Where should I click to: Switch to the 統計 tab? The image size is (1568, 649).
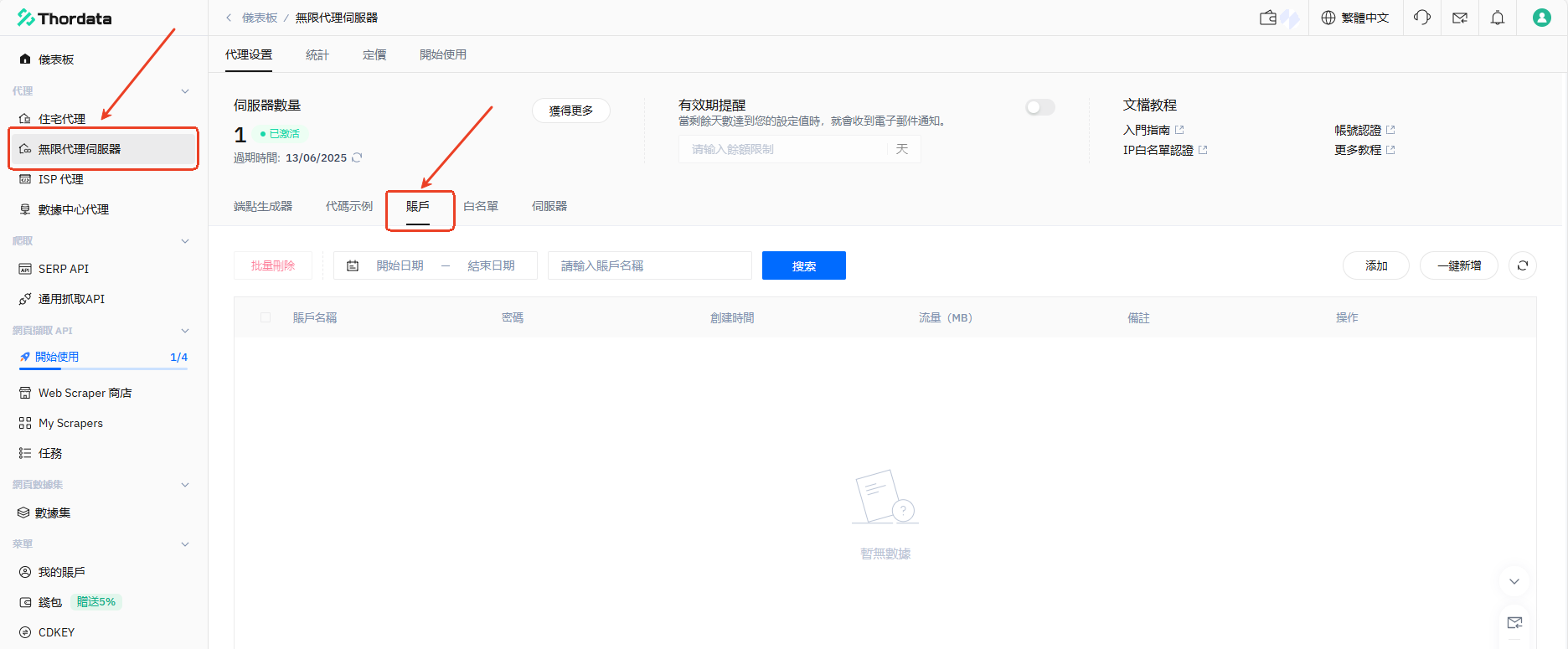[317, 54]
